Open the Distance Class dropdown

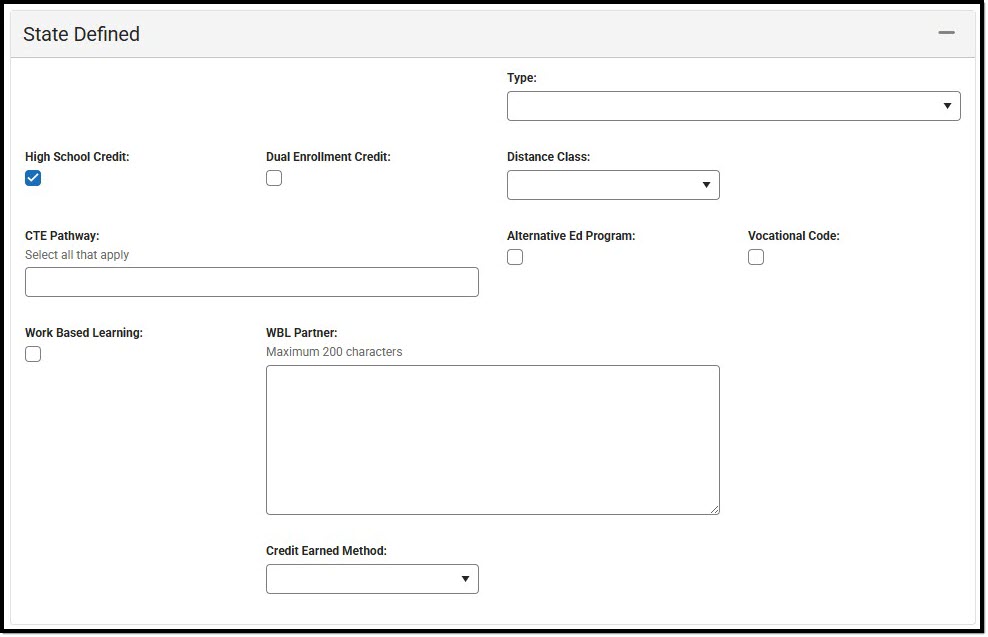pyautogui.click(x=613, y=185)
